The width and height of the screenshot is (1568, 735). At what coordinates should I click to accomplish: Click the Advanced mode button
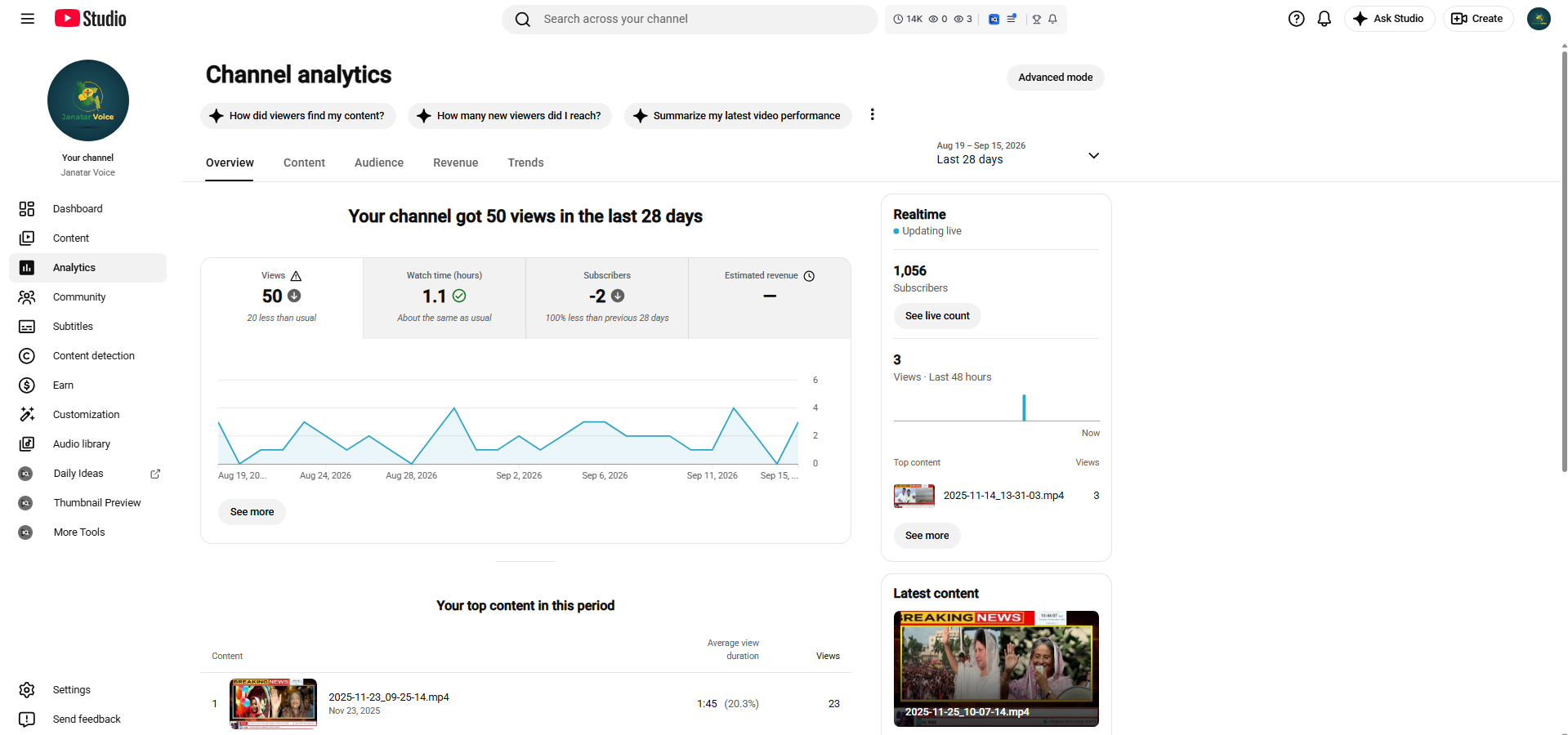[x=1055, y=78]
